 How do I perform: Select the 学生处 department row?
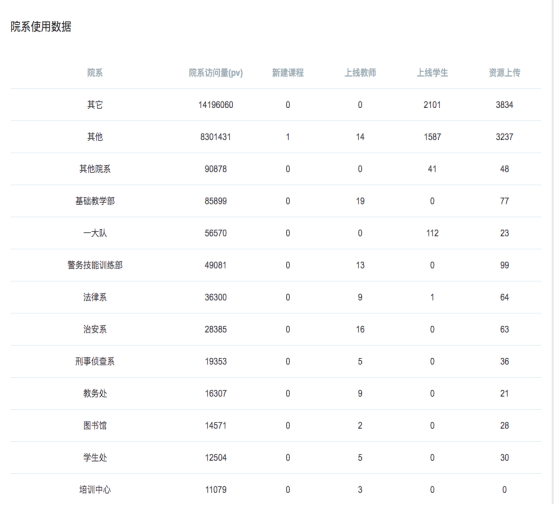tap(276, 458)
